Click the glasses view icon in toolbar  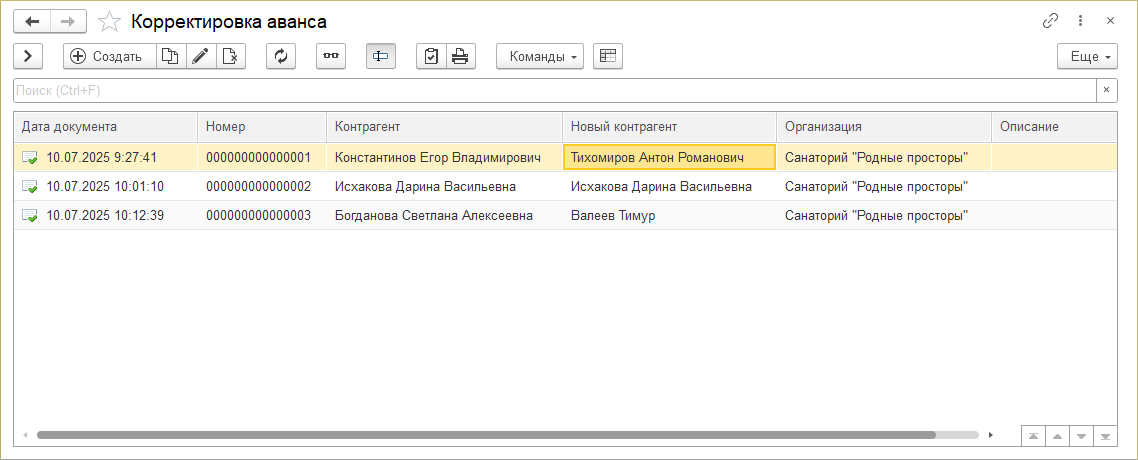click(x=330, y=57)
